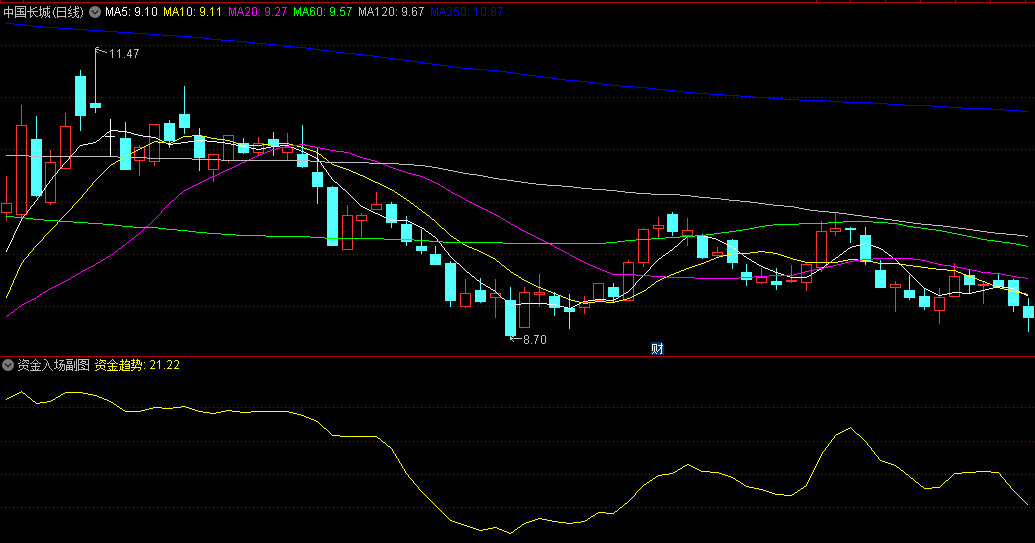Click the MA20: 9.27 label
Image resolution: width=1035 pixels, height=543 pixels.
coord(257,12)
